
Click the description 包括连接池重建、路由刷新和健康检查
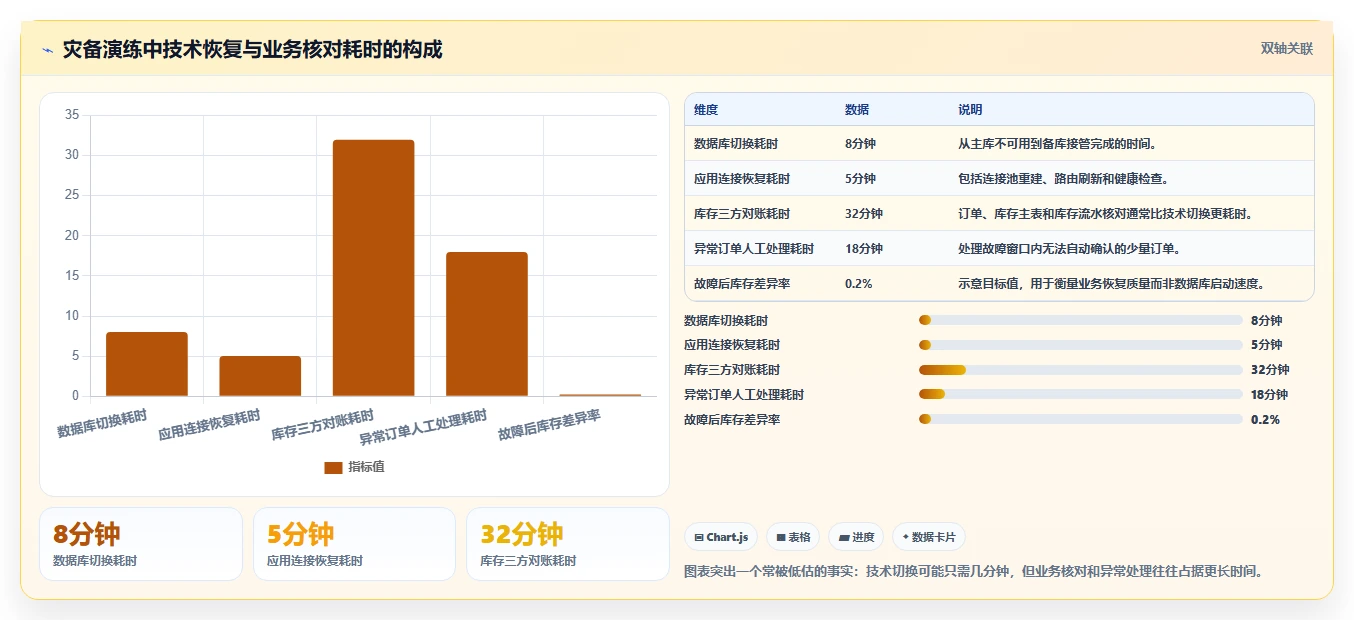tap(1063, 179)
